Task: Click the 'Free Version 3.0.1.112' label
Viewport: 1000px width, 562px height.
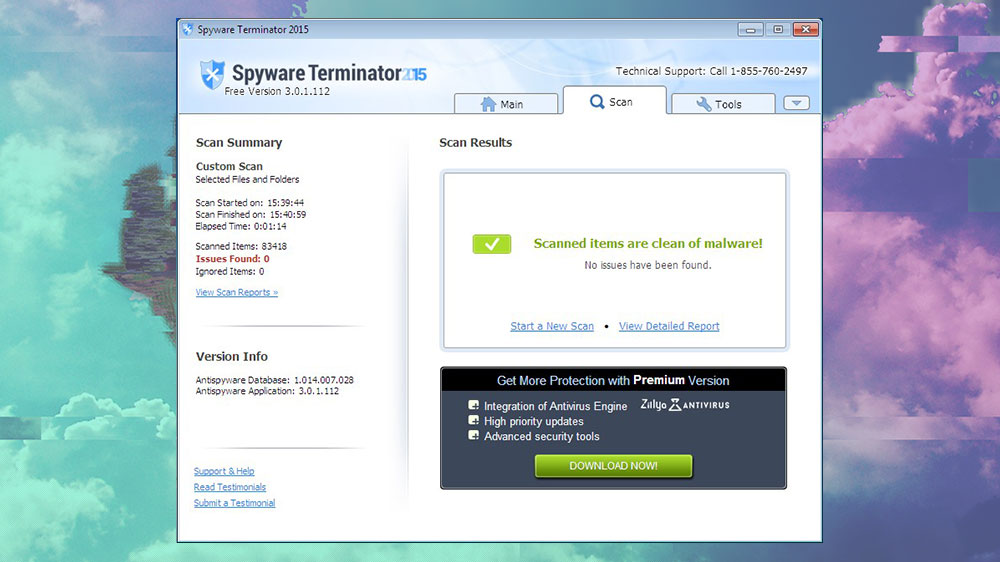Action: tap(277, 91)
